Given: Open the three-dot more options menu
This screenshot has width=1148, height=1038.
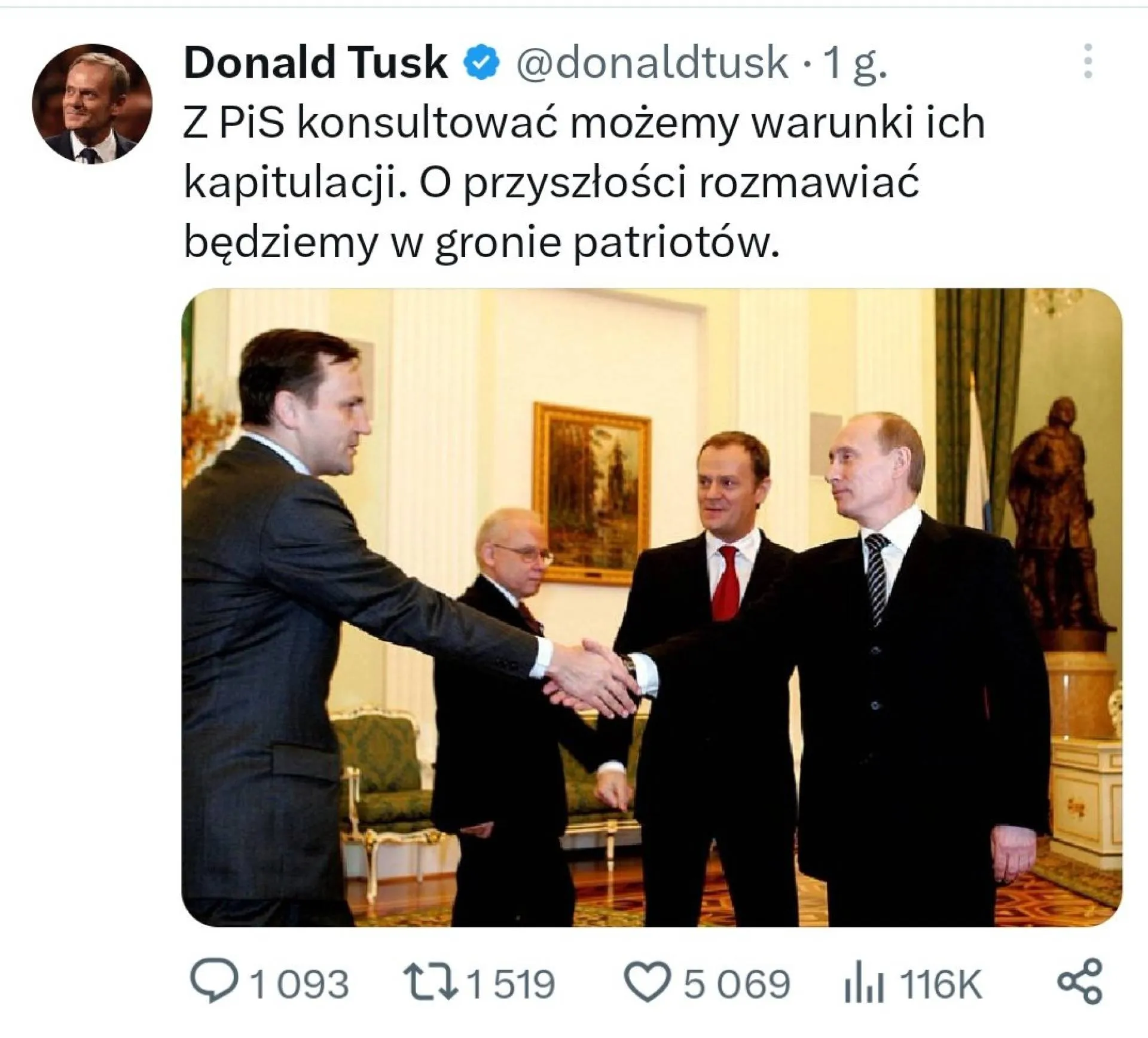Looking at the screenshot, I should [1088, 61].
